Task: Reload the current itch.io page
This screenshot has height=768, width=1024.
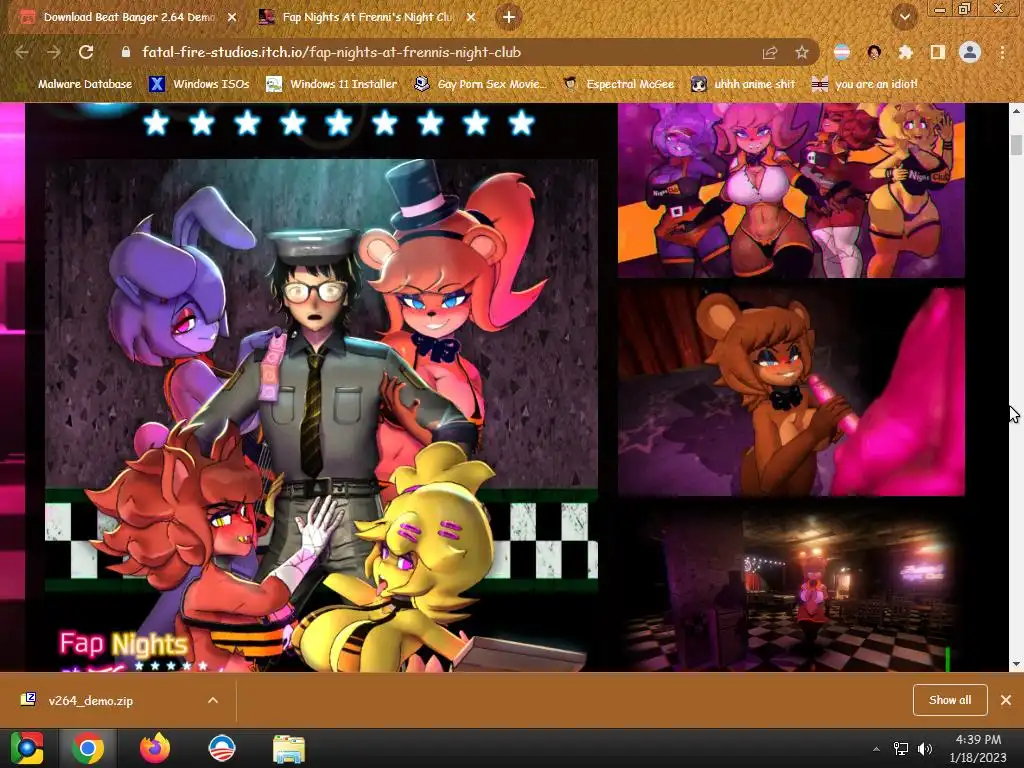Action: (x=86, y=52)
